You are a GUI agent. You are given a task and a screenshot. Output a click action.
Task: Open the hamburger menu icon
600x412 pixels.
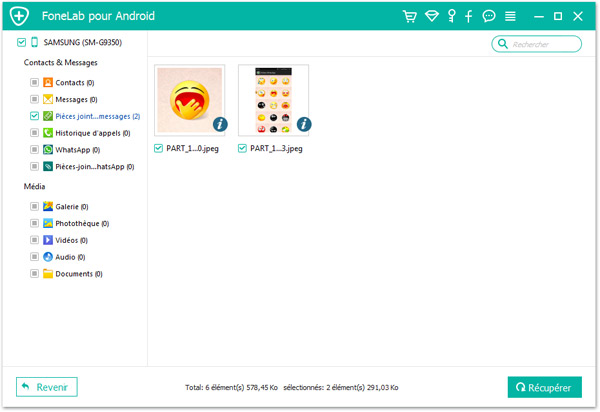click(x=510, y=17)
